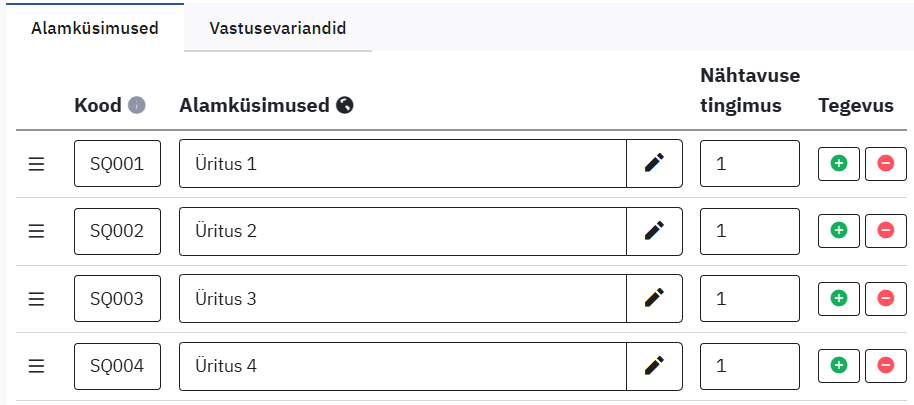
Task: Click the green plus button in SQ004 row
Action: coord(839,366)
